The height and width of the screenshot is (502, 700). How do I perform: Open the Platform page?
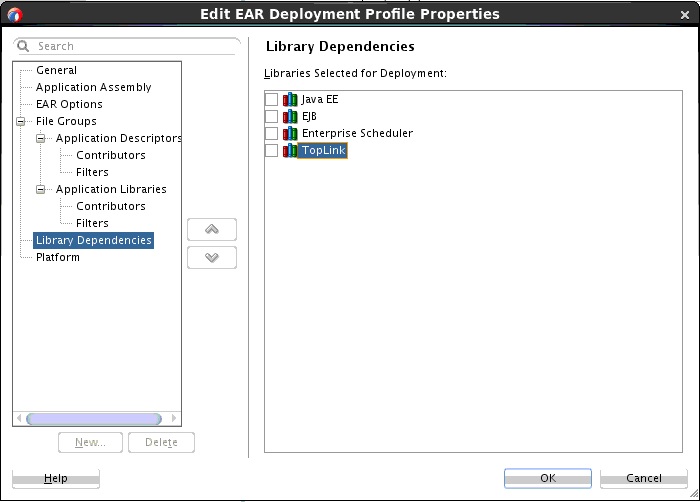(x=58, y=257)
